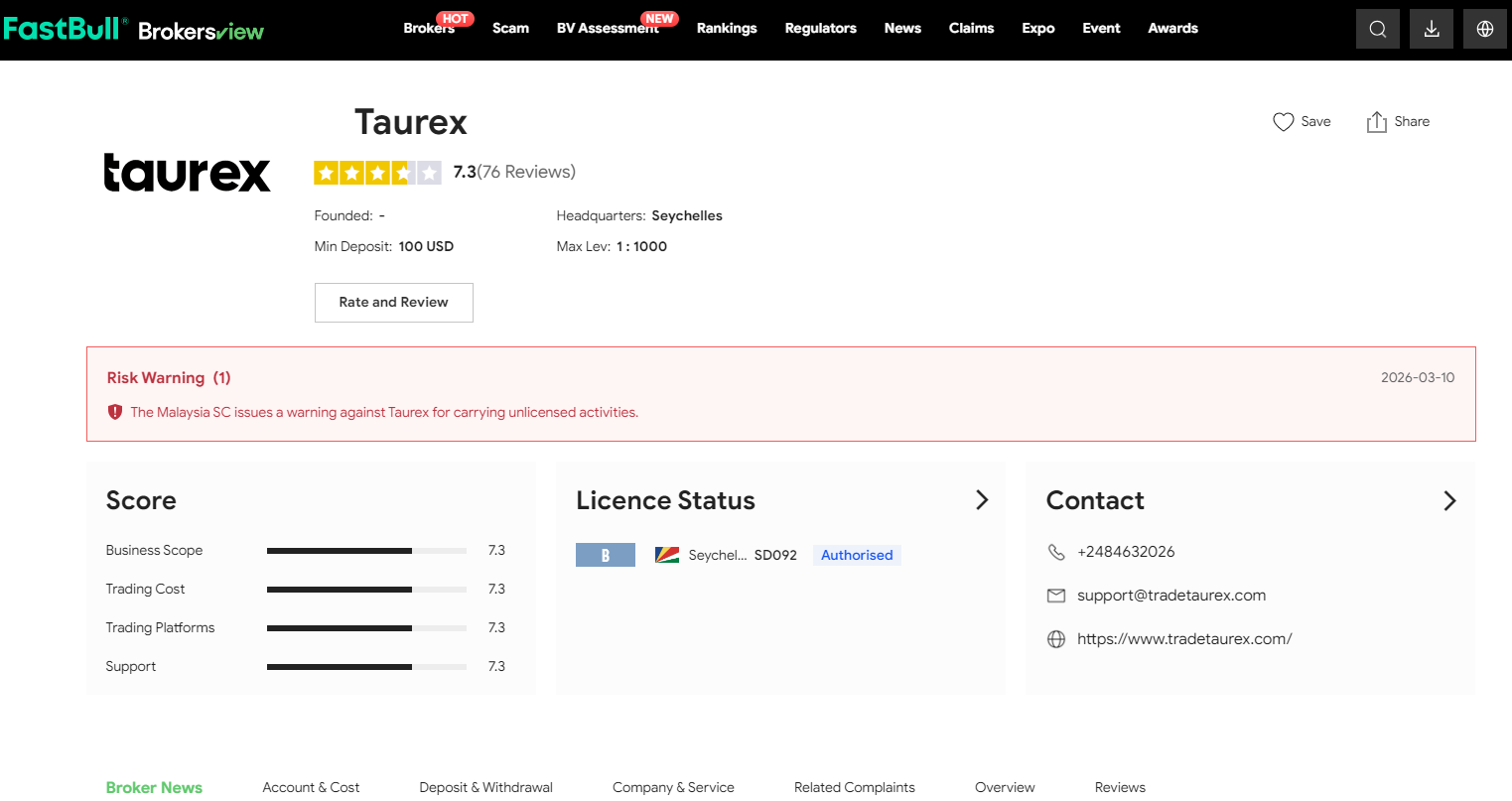
Task: Click the FastBull logo
Action: (x=66, y=29)
